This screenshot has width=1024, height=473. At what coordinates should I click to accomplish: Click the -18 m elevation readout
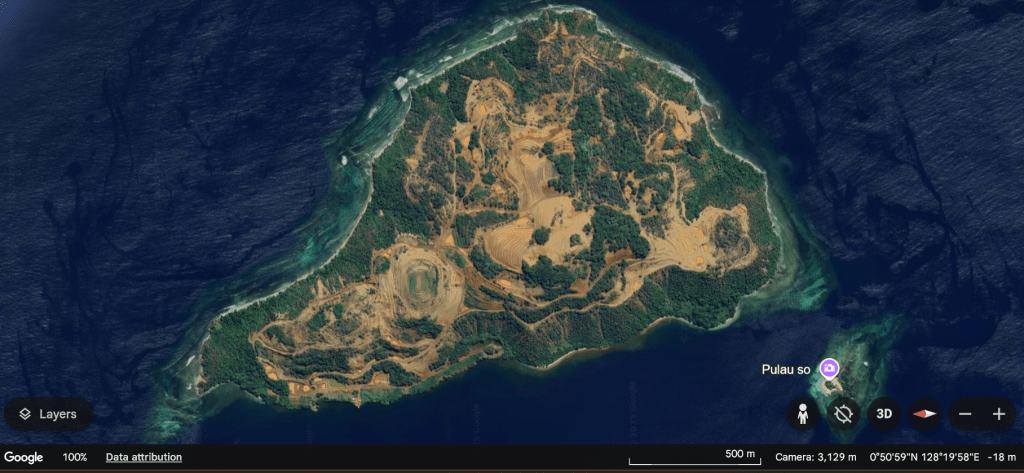(x=998, y=457)
